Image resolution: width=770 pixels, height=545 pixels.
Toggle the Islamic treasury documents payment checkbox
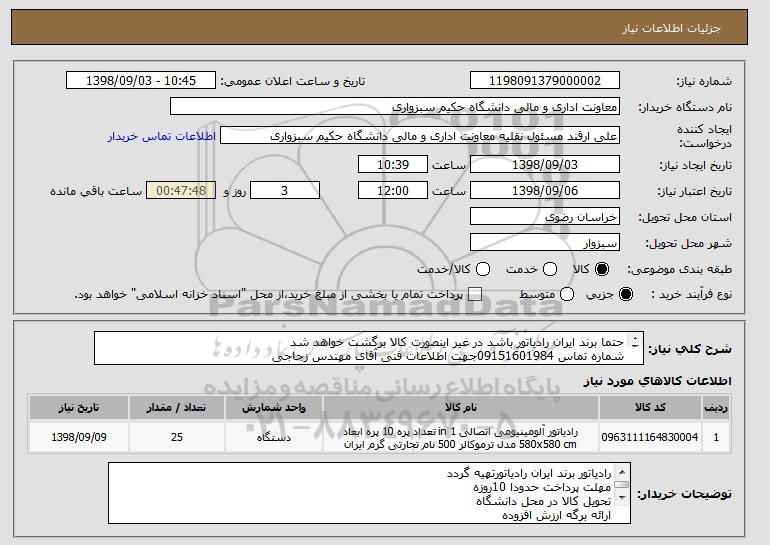(475, 295)
